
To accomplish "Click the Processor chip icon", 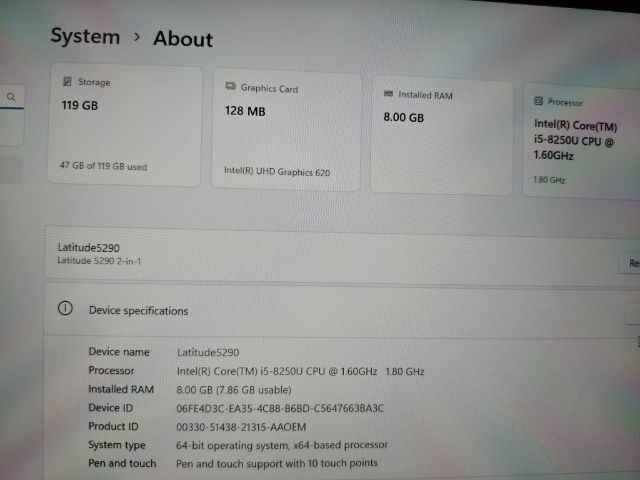I will [538, 100].
